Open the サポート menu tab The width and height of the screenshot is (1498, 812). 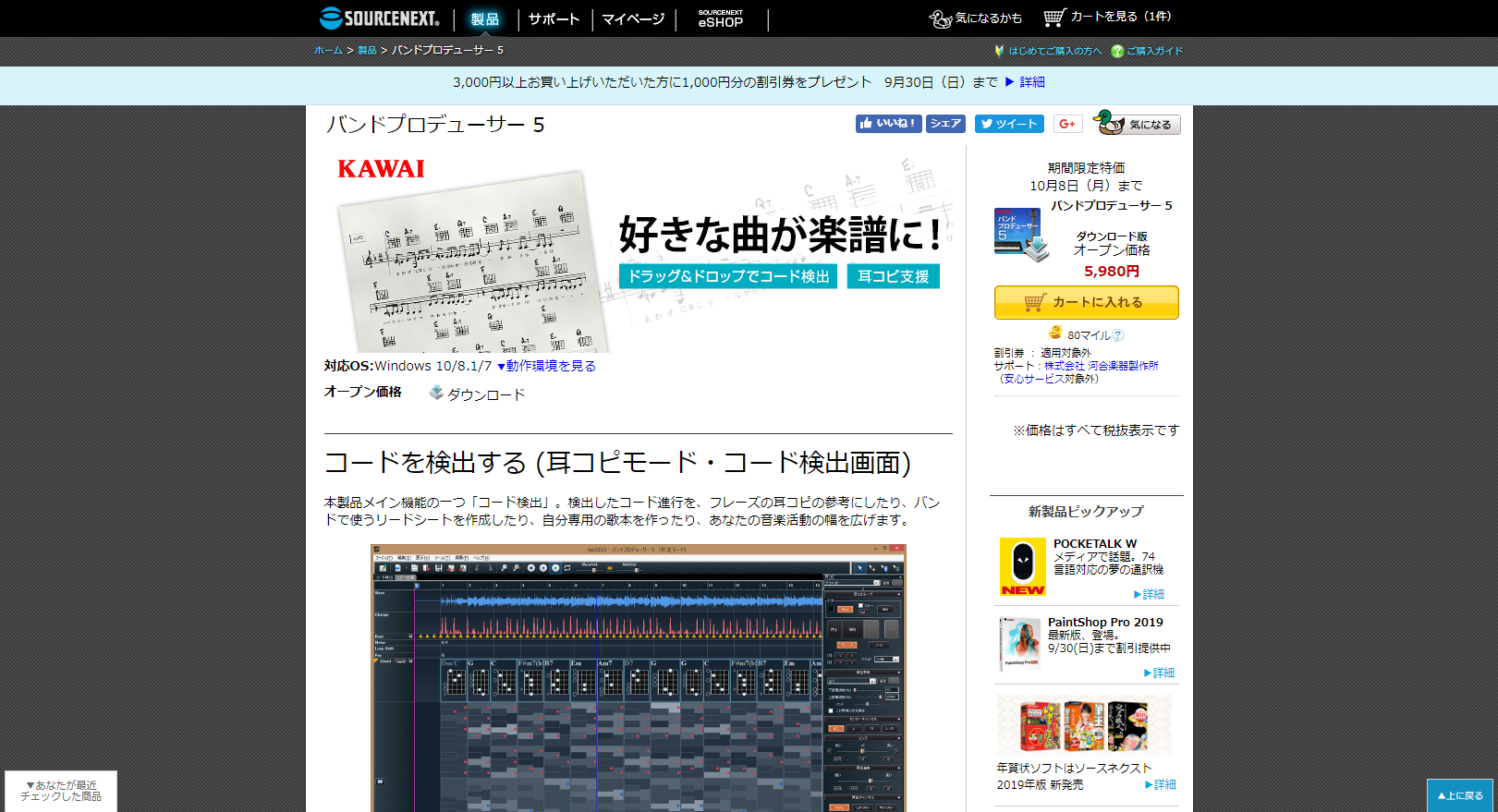pos(554,18)
